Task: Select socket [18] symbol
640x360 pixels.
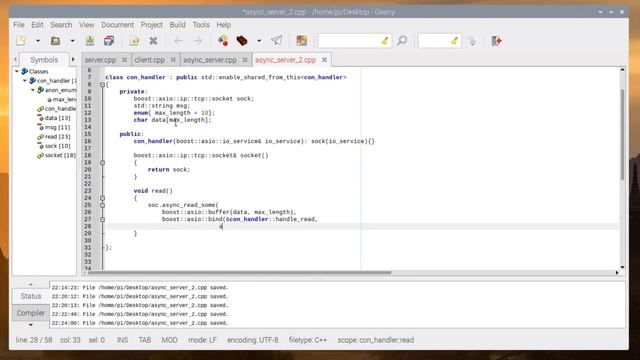Action: [60, 156]
